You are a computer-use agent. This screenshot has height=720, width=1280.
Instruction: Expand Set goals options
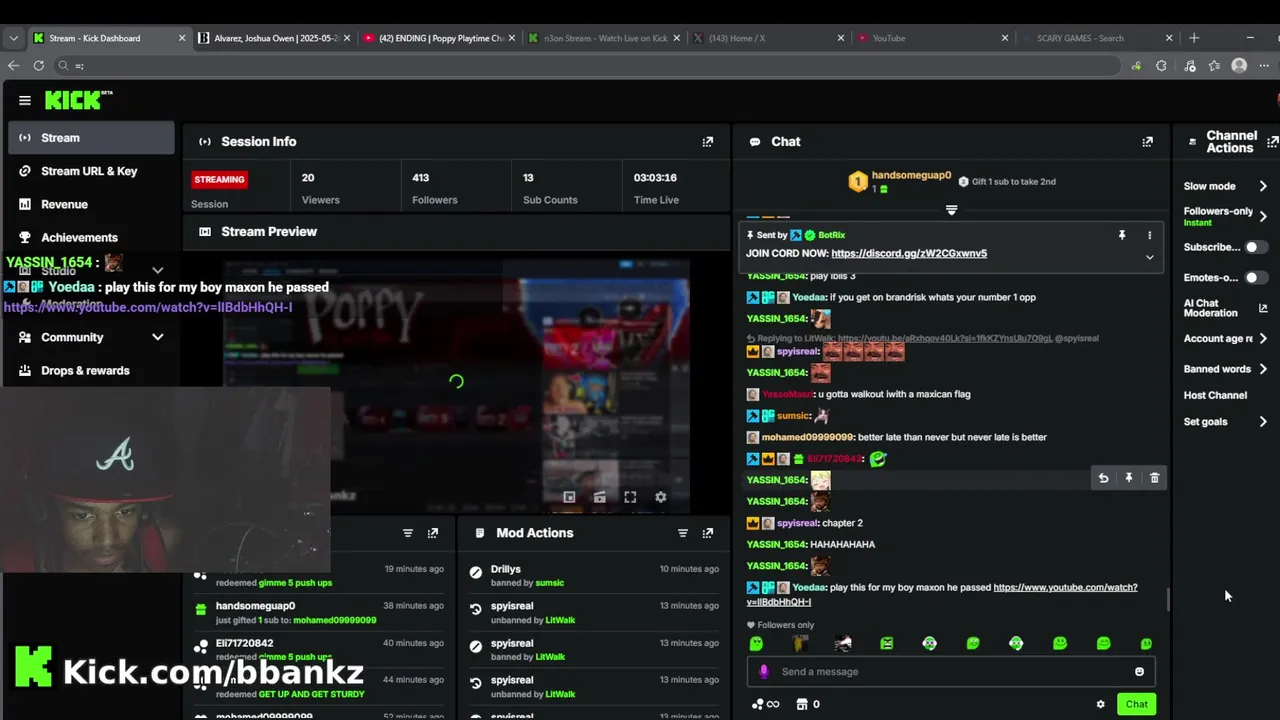point(1263,422)
